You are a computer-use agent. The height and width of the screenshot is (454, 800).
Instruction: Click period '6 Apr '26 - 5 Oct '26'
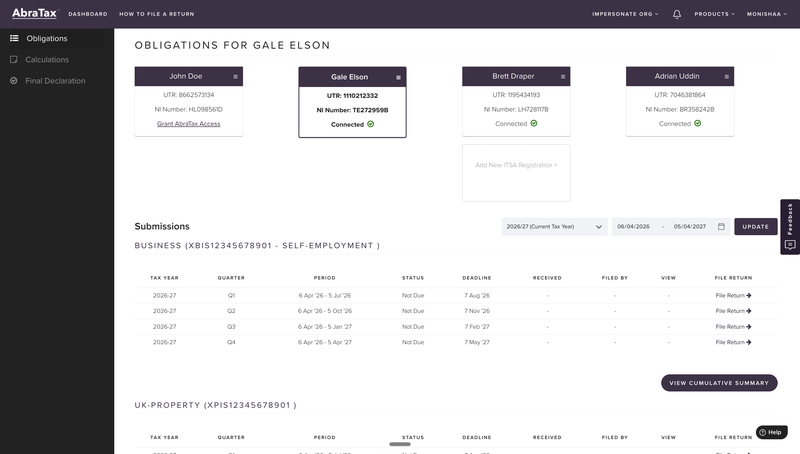pyautogui.click(x=324, y=311)
